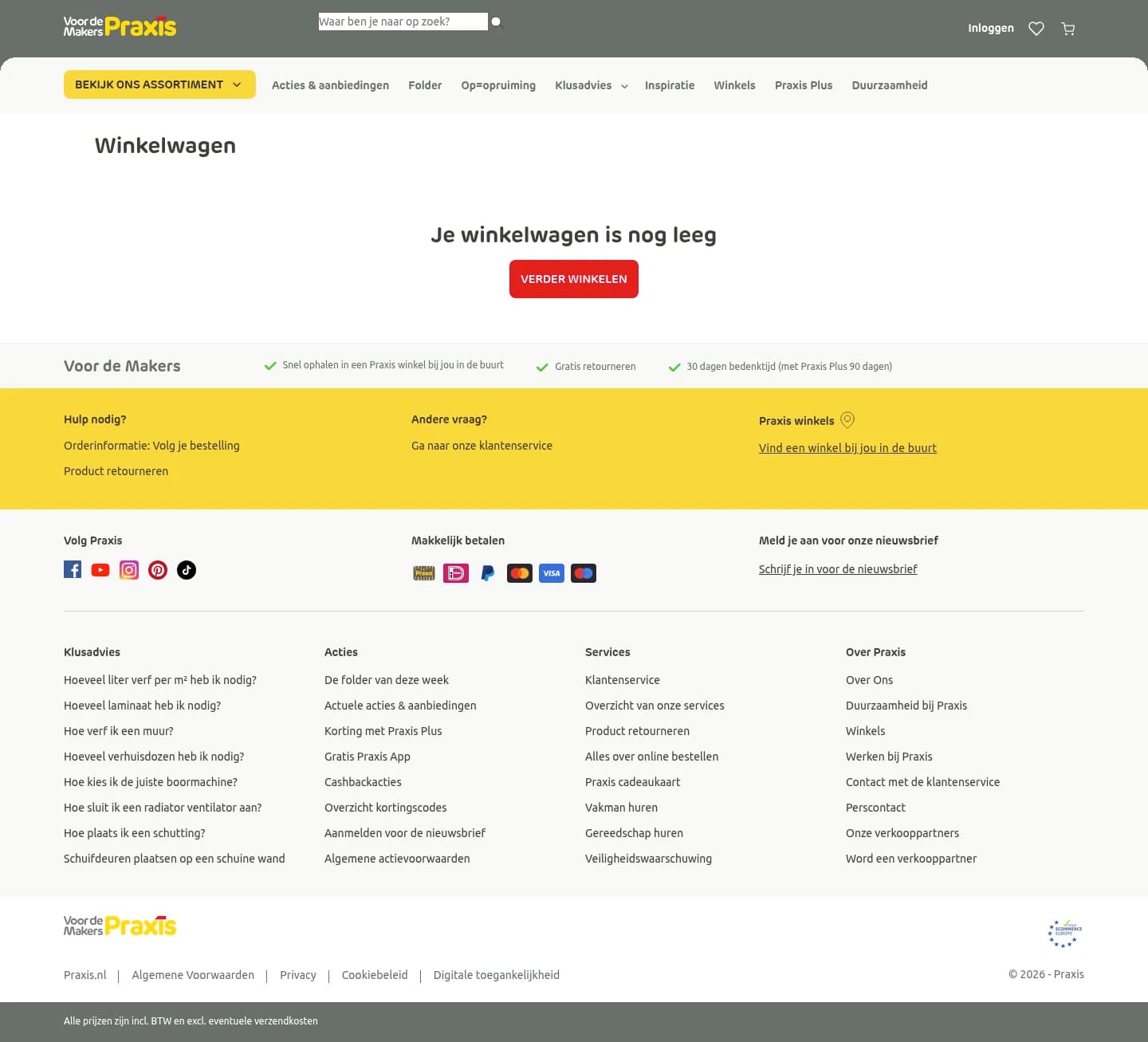Open the shopping cart icon

coord(1067,29)
